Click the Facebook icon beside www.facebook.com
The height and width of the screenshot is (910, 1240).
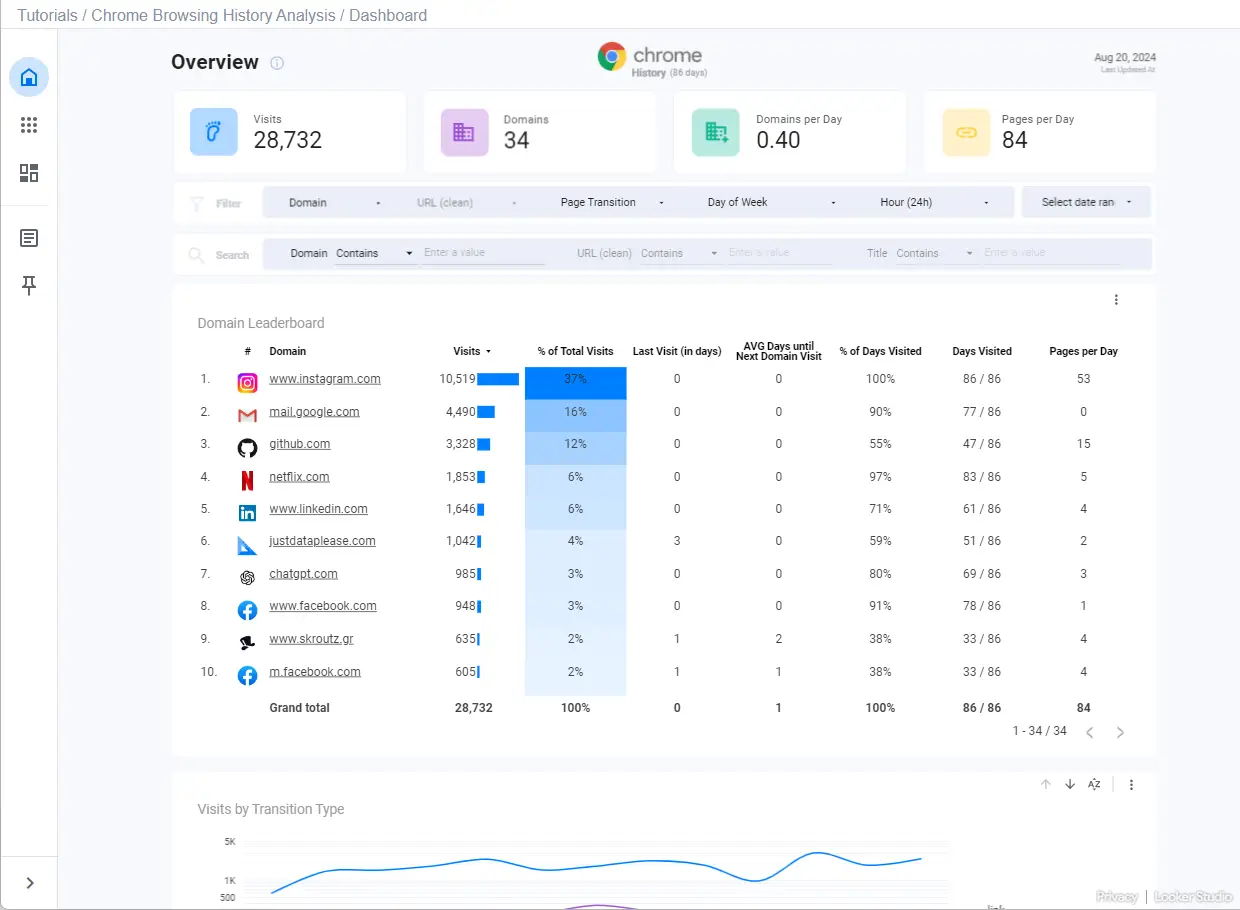tap(247, 610)
